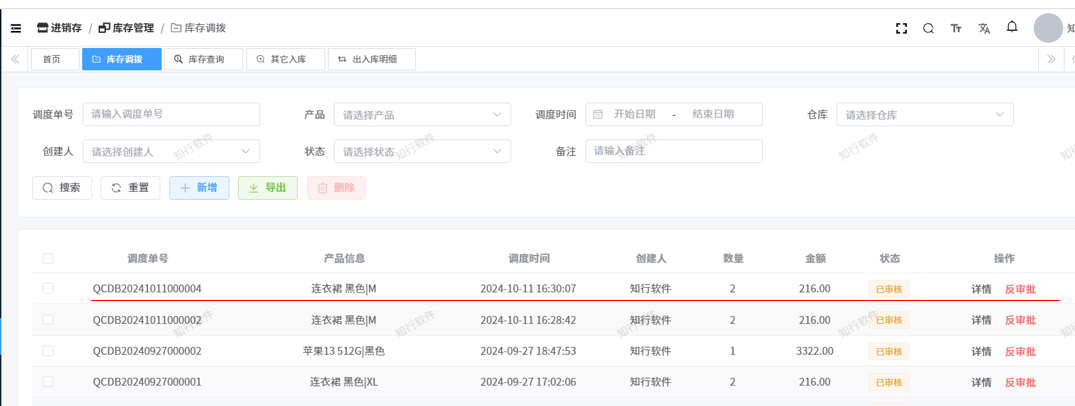
Task: Focus the 调度单号 input field
Action: coord(171,115)
